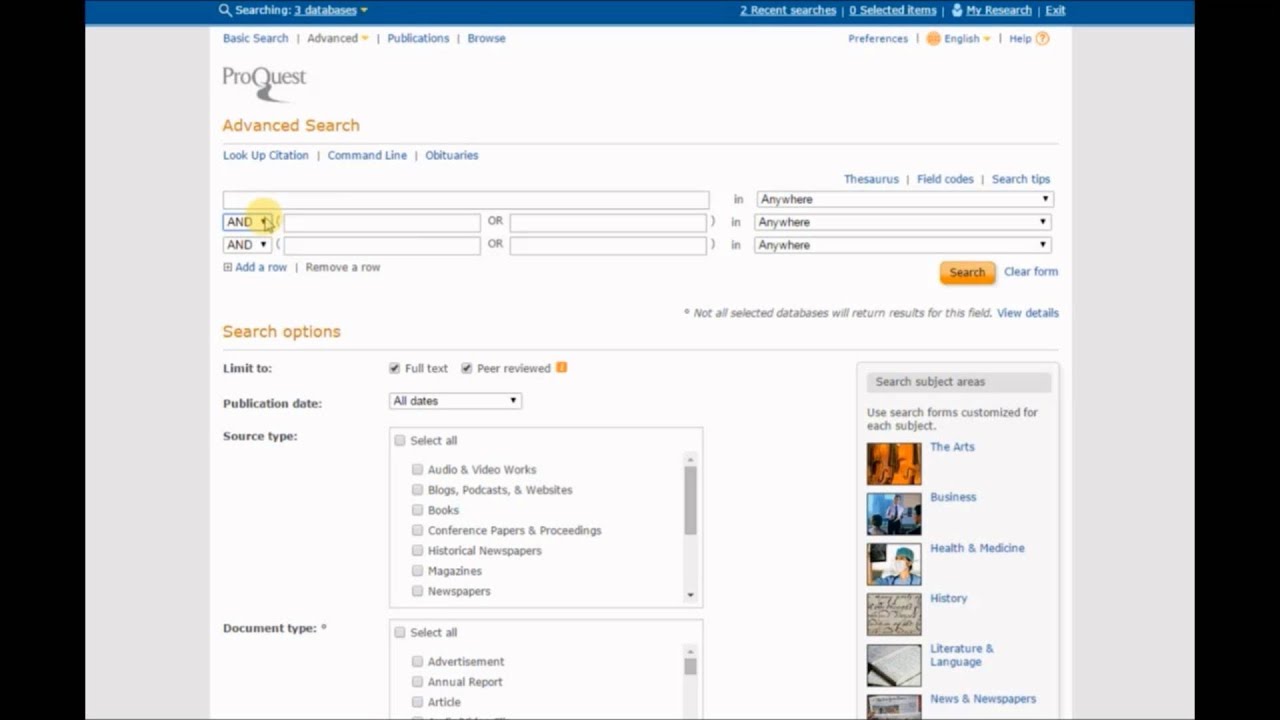The image size is (1280, 720).
Task: Check Conference Papers & Proceedings
Action: pos(417,530)
